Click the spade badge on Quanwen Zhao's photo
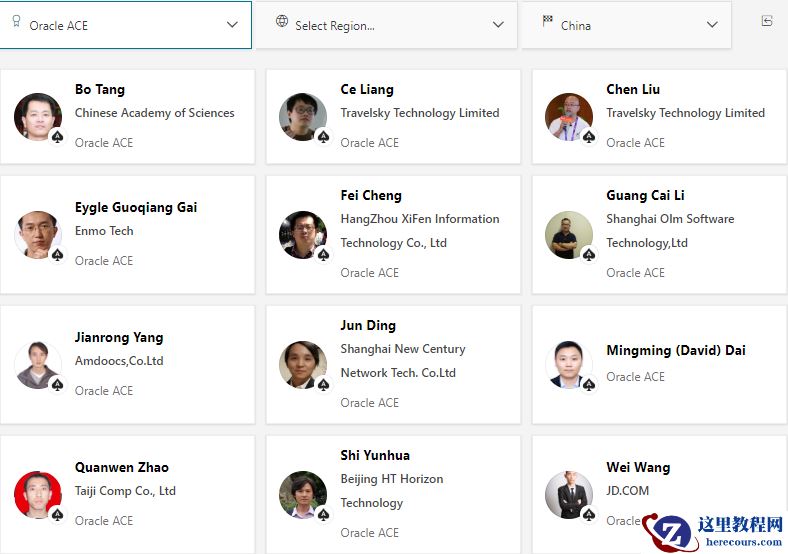Screen dimensions: 788x554 pos(58,515)
